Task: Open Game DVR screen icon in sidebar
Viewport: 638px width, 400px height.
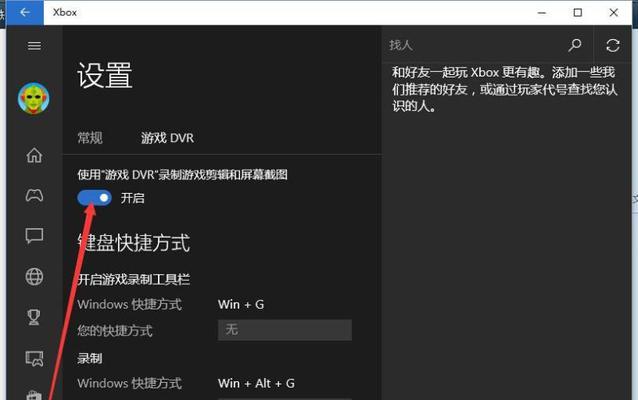Action: point(34,358)
